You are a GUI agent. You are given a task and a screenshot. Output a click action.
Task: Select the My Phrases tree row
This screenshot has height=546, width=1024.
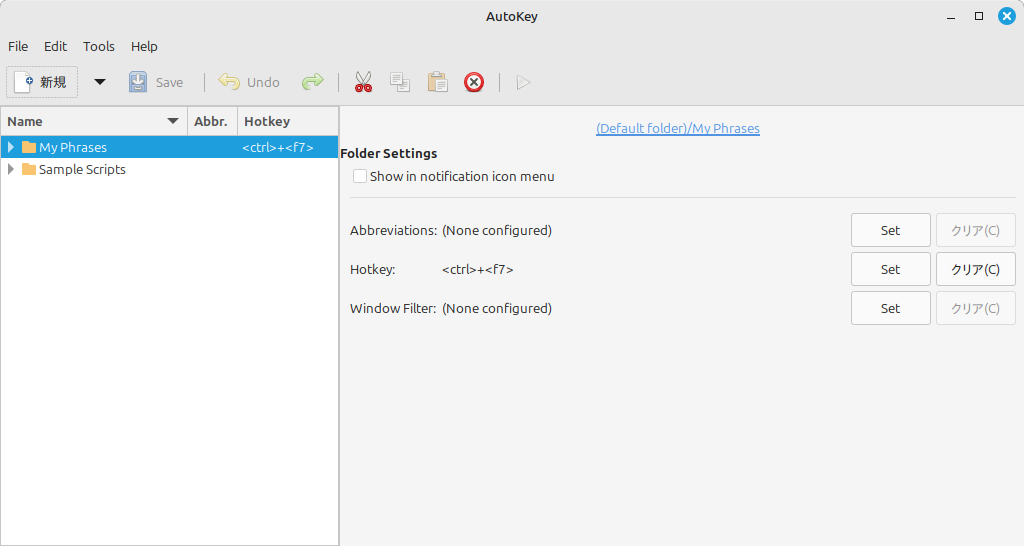pos(169,147)
